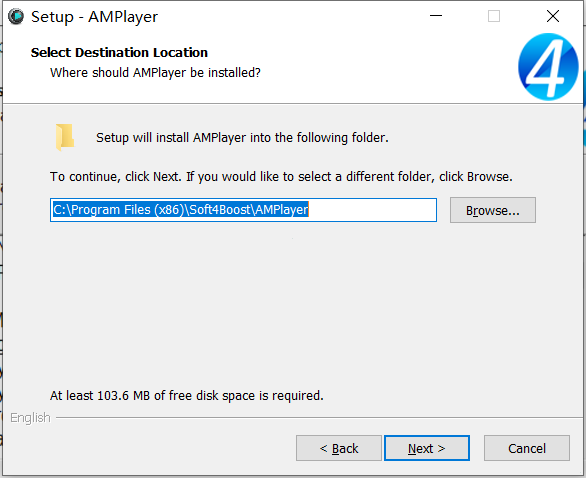This screenshot has height=478, width=586.
Task: Click the Setup - AMPlayer title text
Action: click(95, 17)
